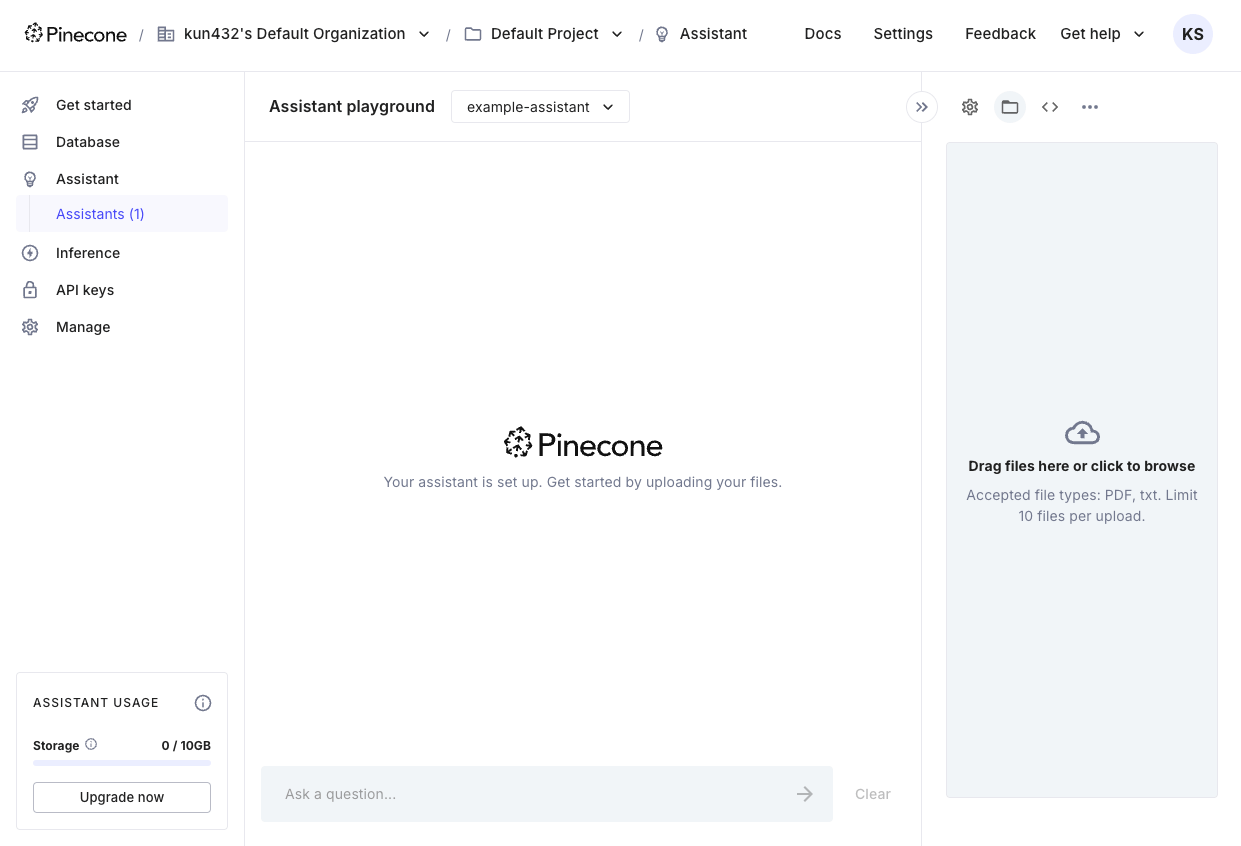Click the Manage gear icon in sidebar

pos(30,327)
